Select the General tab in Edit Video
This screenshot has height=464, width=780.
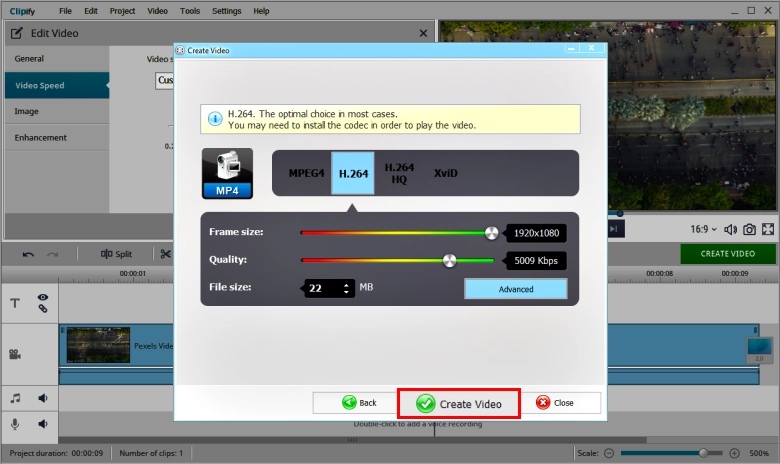pyautogui.click(x=57, y=59)
